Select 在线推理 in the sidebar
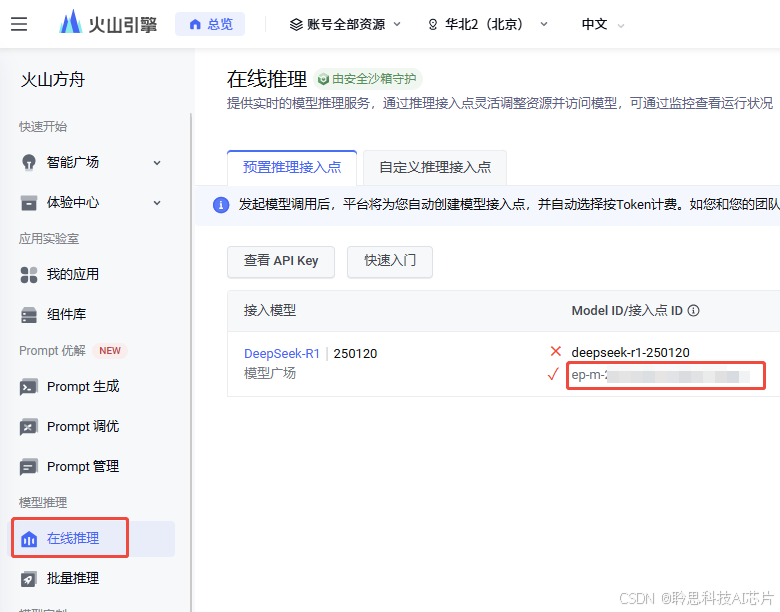This screenshot has height=612, width=780. click(93, 538)
